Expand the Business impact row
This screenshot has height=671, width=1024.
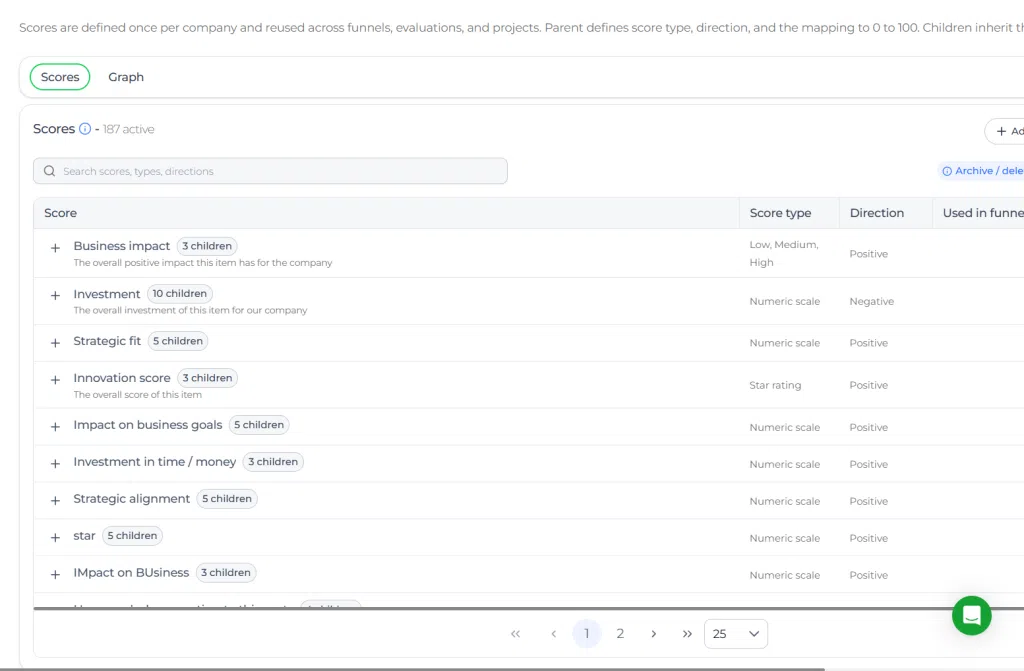point(56,248)
